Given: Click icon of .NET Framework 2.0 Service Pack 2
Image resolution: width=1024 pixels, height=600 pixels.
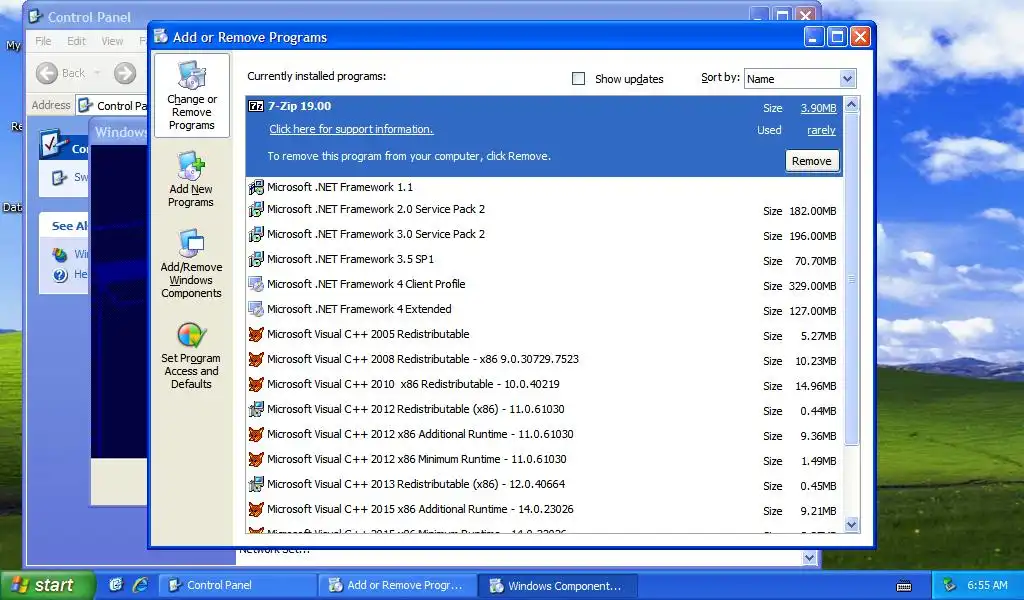Looking at the screenshot, I should [256, 210].
